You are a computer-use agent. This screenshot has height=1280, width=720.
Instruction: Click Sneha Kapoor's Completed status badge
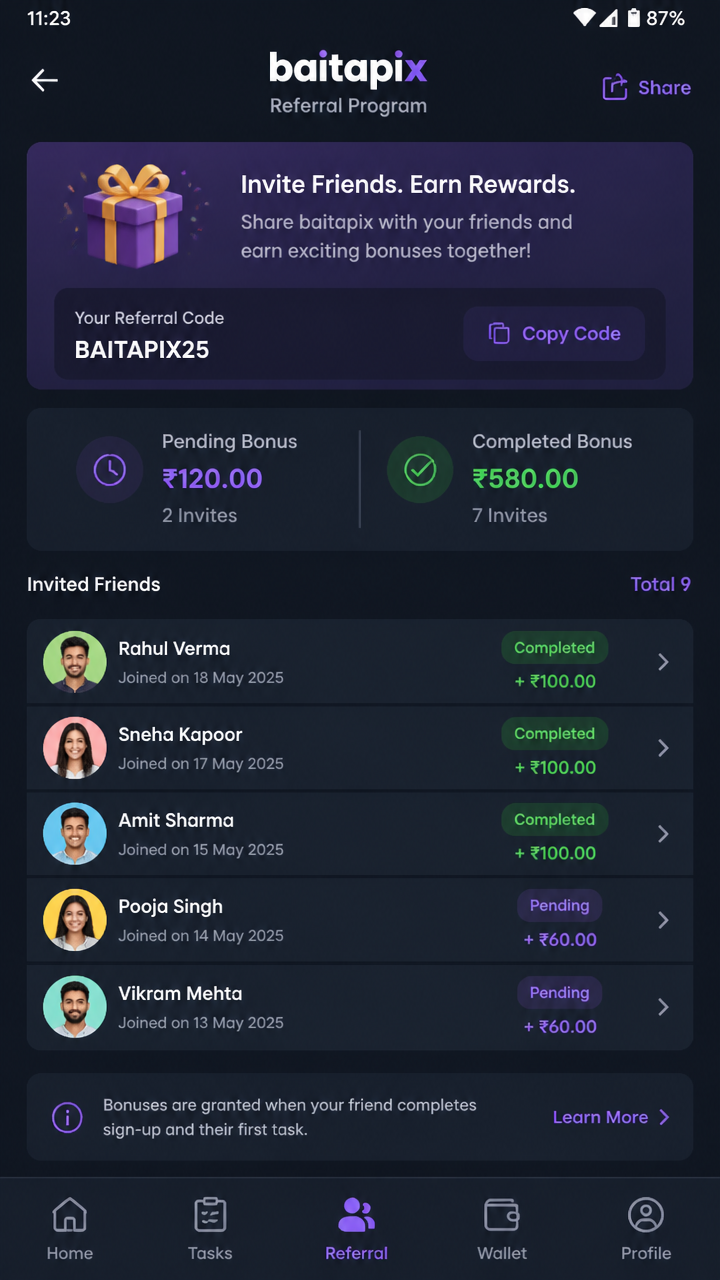coord(554,734)
